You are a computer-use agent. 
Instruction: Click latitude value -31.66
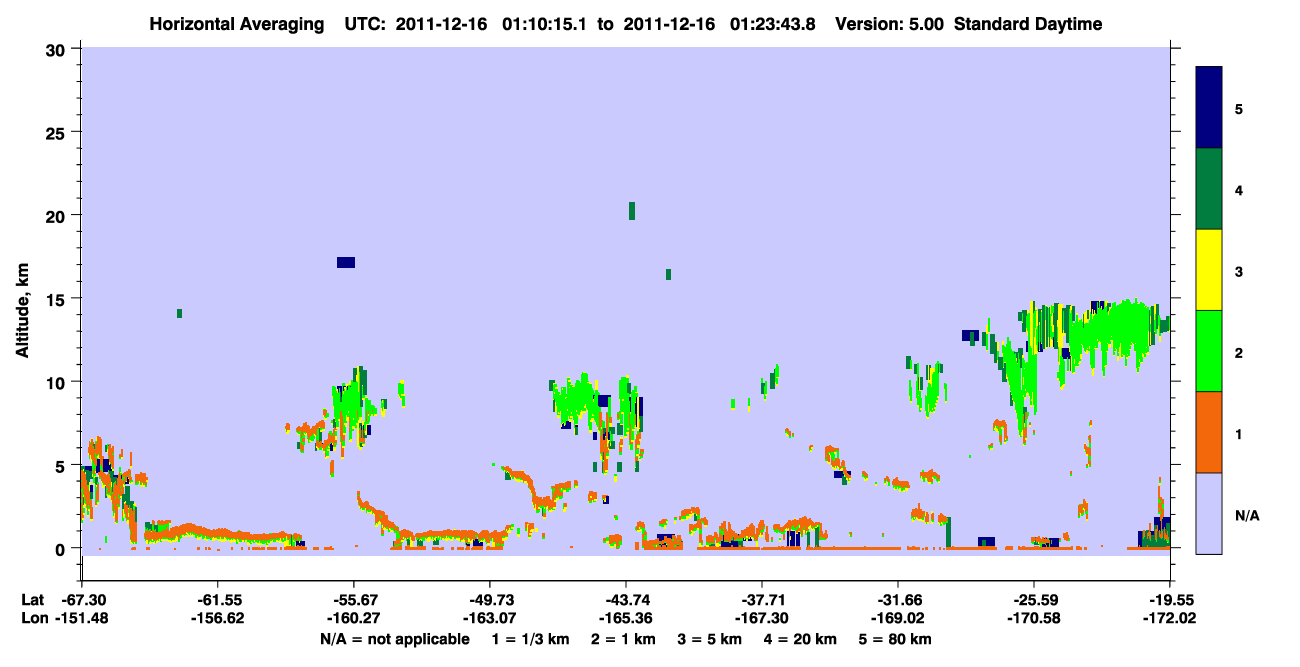coord(897,600)
